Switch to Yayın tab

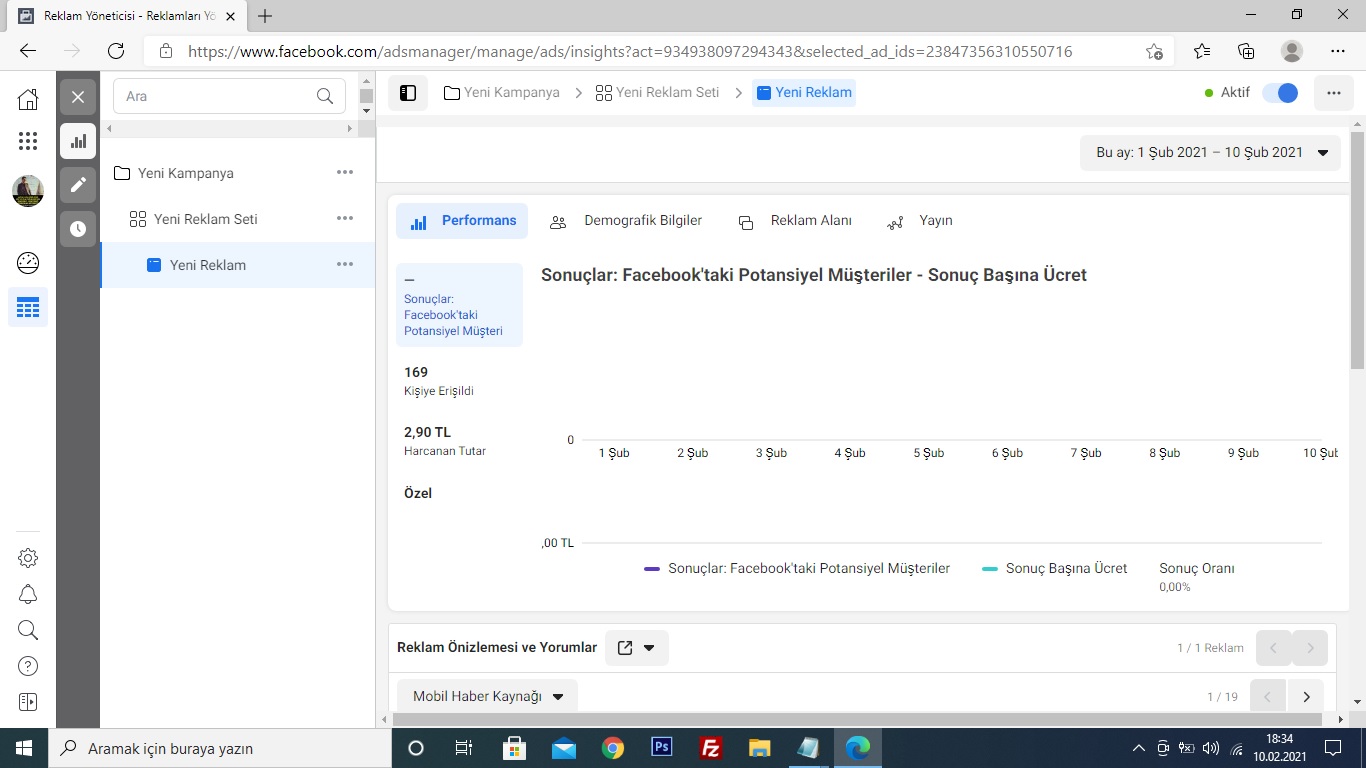click(x=920, y=221)
